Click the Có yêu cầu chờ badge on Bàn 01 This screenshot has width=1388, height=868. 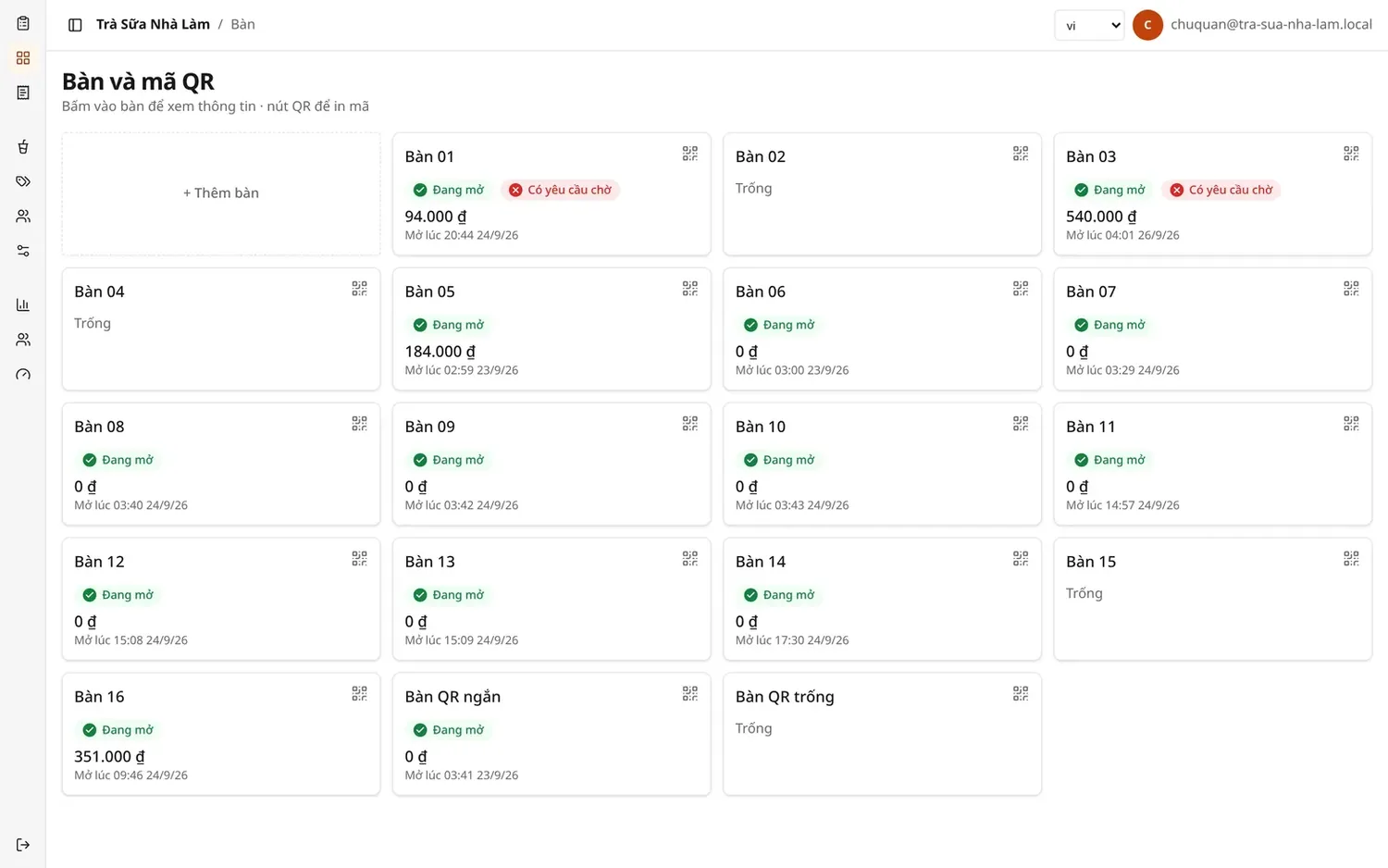tap(561, 190)
